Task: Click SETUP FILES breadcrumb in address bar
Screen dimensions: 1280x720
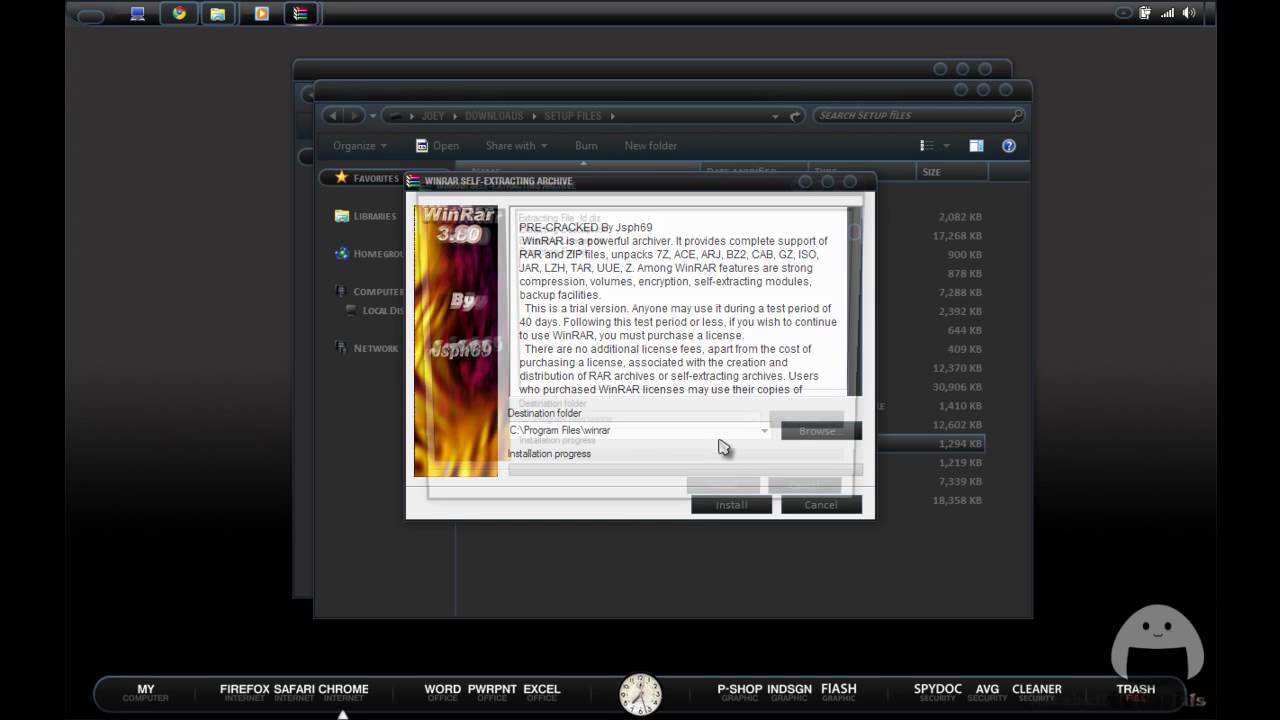Action: point(573,116)
